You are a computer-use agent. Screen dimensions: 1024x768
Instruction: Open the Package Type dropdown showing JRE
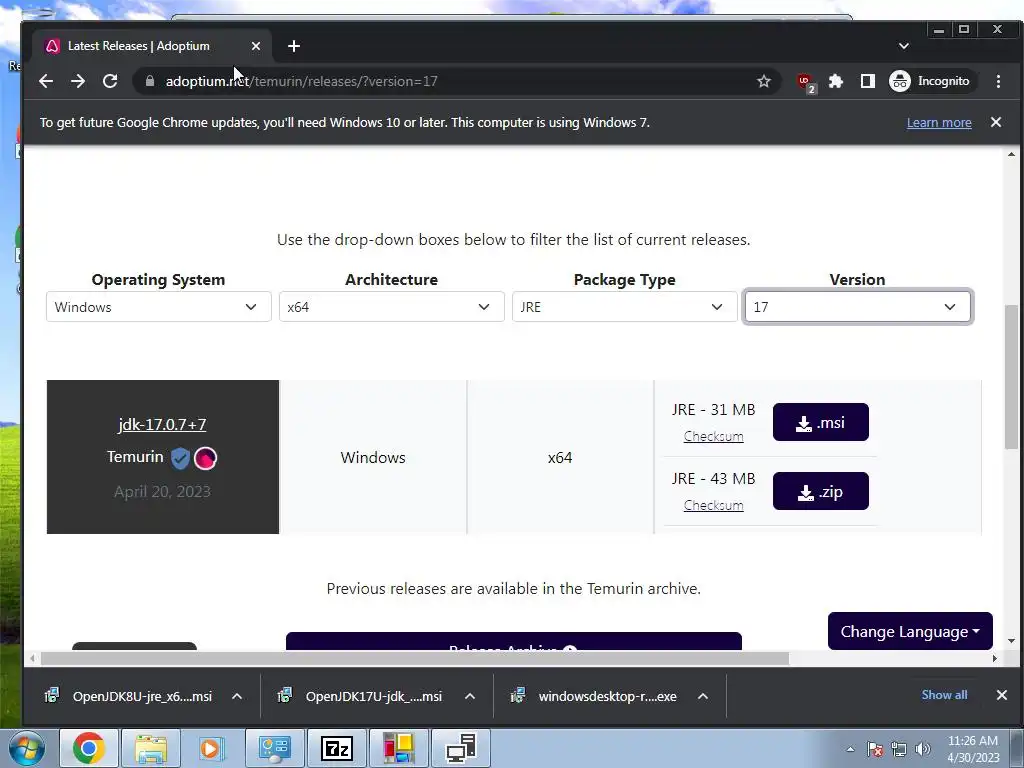coord(624,307)
